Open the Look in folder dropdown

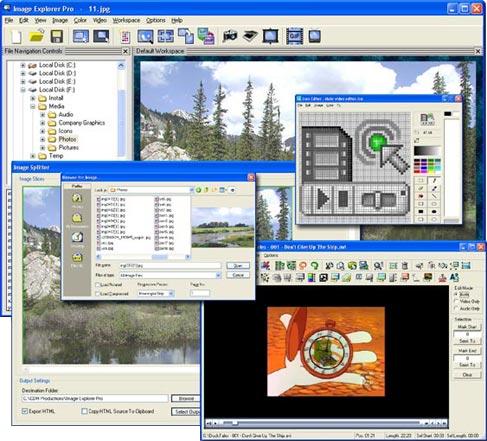point(191,190)
